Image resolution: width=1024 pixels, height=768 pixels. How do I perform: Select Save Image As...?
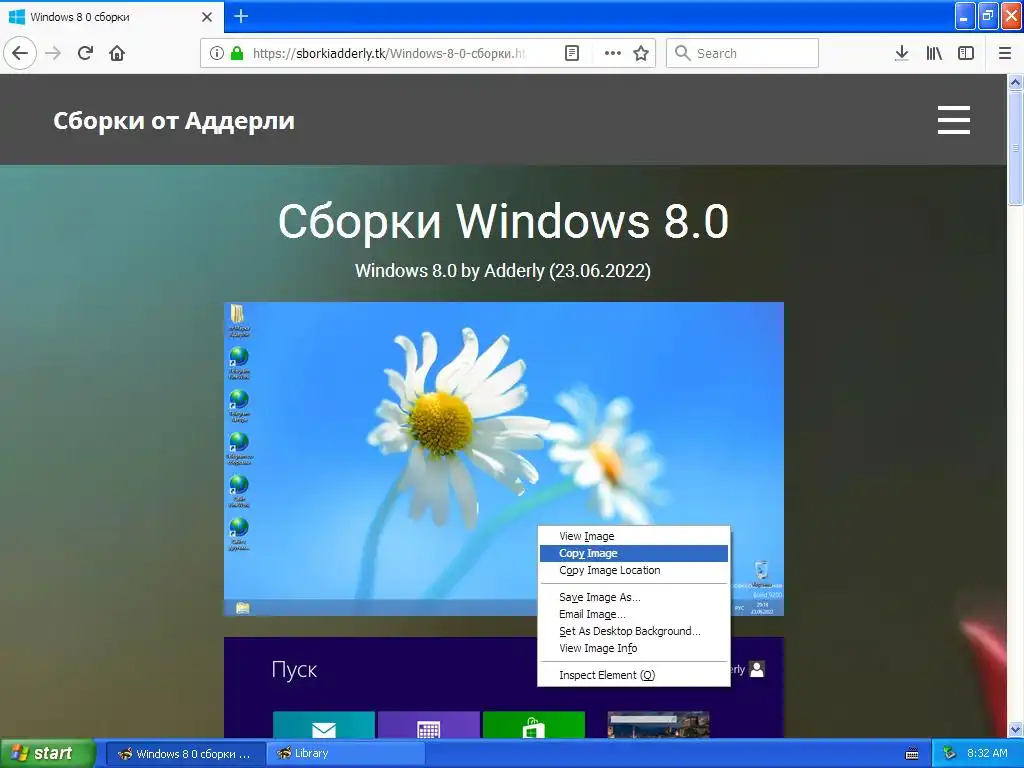pyautogui.click(x=633, y=597)
